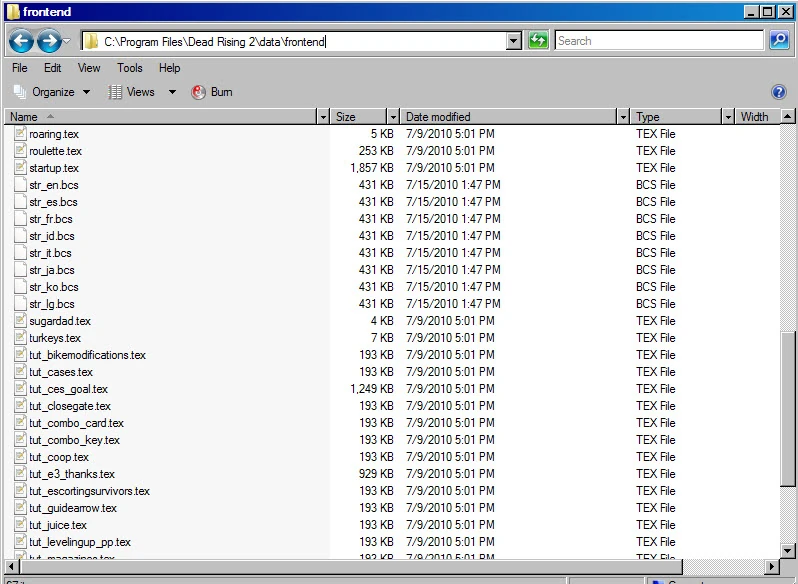The image size is (798, 584).
Task: Click the tut_cases.tex file icon
Action: [20, 372]
